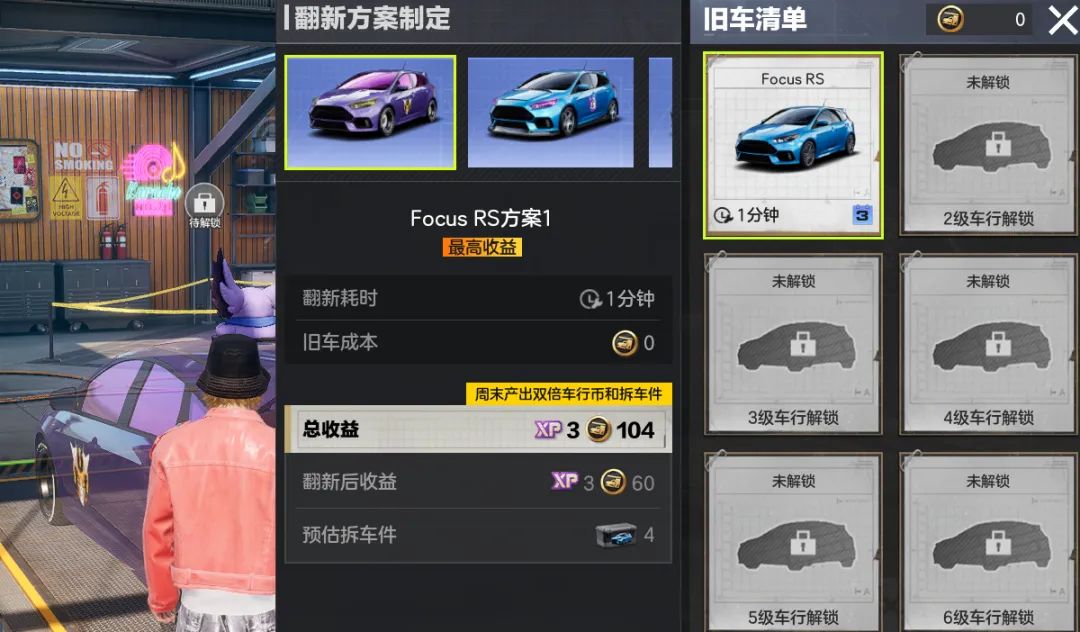1080x632 pixels.
Task: Click the locked 3级车行解锁 car slot
Action: (793, 344)
